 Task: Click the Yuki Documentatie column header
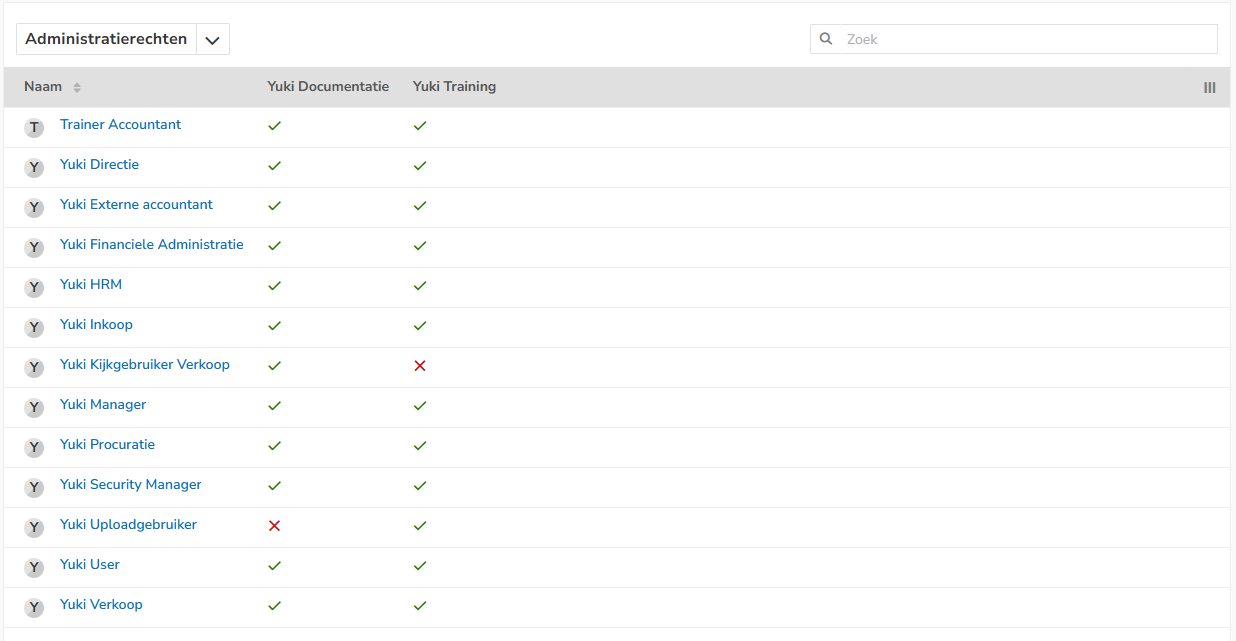click(x=328, y=87)
